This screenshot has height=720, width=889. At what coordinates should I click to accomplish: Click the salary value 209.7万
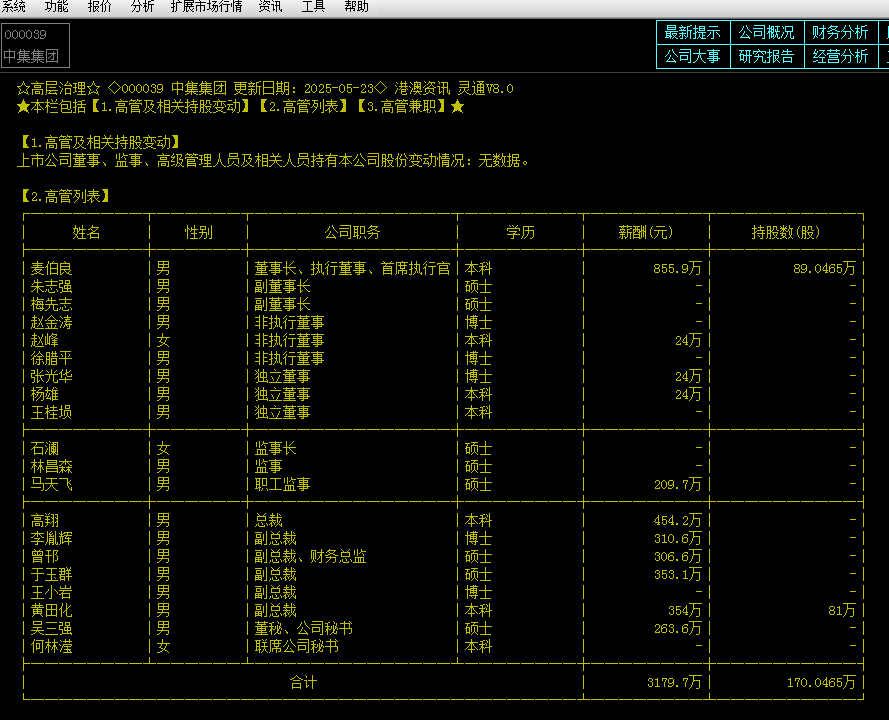678,484
